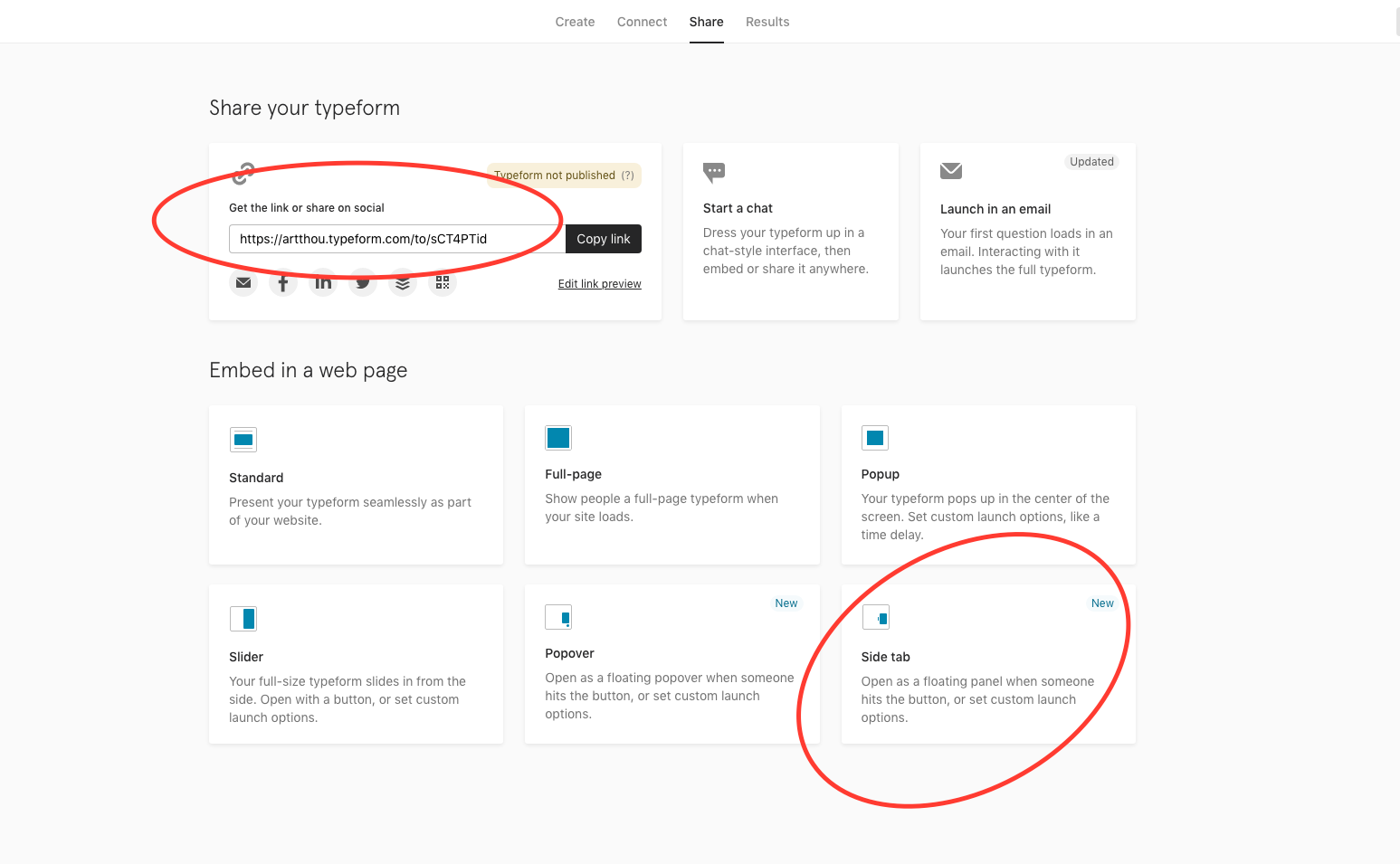
Task: Click the Popover embed icon
Action: (558, 617)
